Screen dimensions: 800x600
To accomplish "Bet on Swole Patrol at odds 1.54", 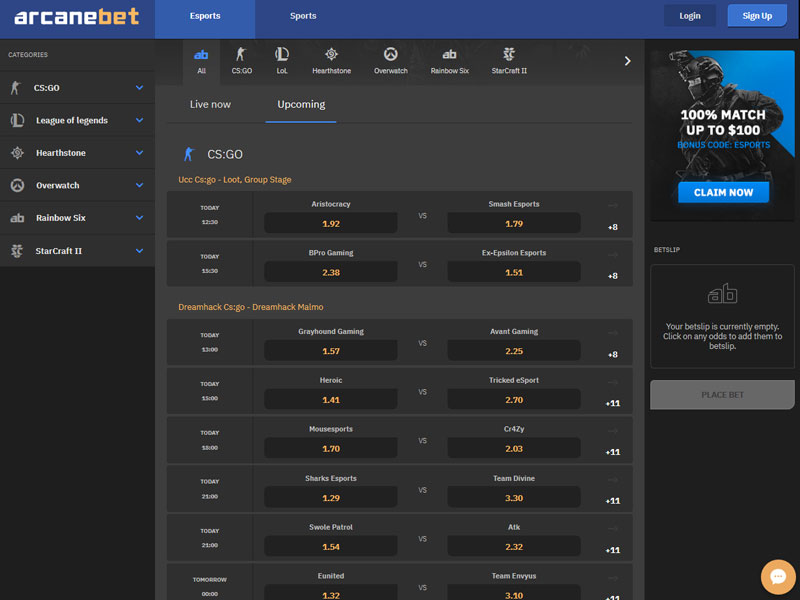I will (331, 546).
